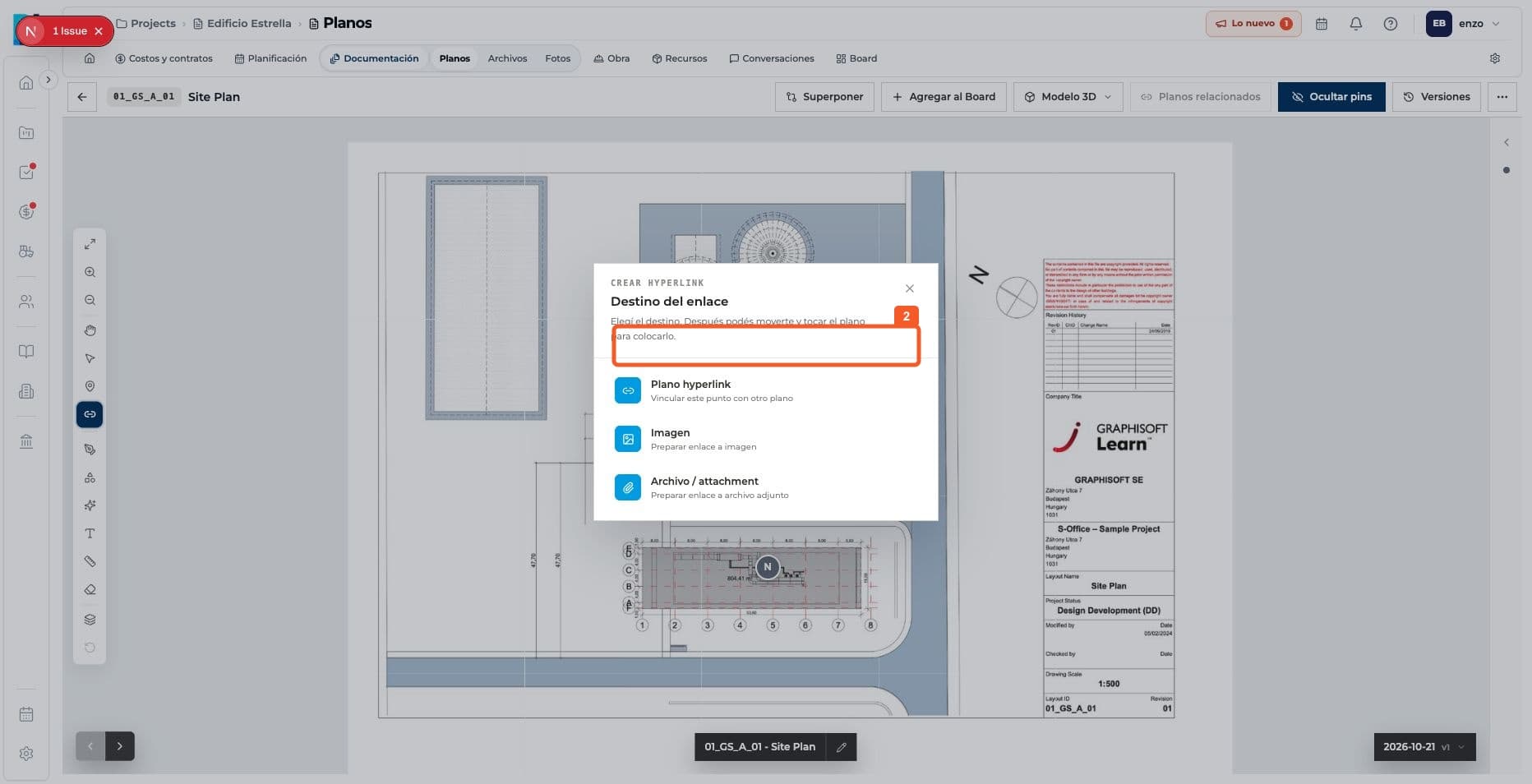
Task: Pick the text annotation tool
Action: [90, 533]
